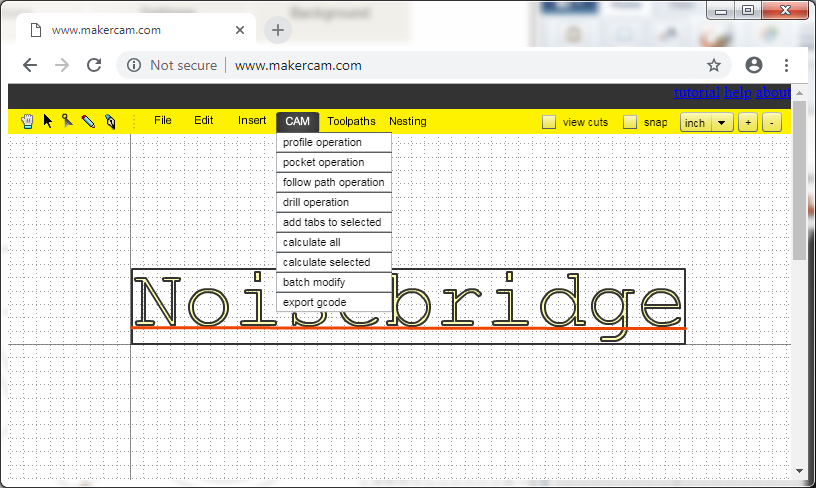Click the about link

(773, 93)
